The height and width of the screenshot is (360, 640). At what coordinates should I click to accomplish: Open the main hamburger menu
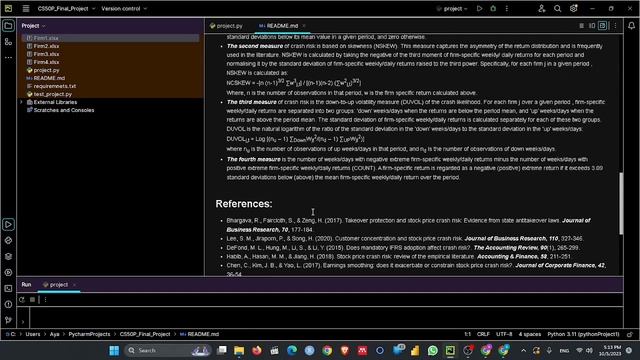pos(26,9)
